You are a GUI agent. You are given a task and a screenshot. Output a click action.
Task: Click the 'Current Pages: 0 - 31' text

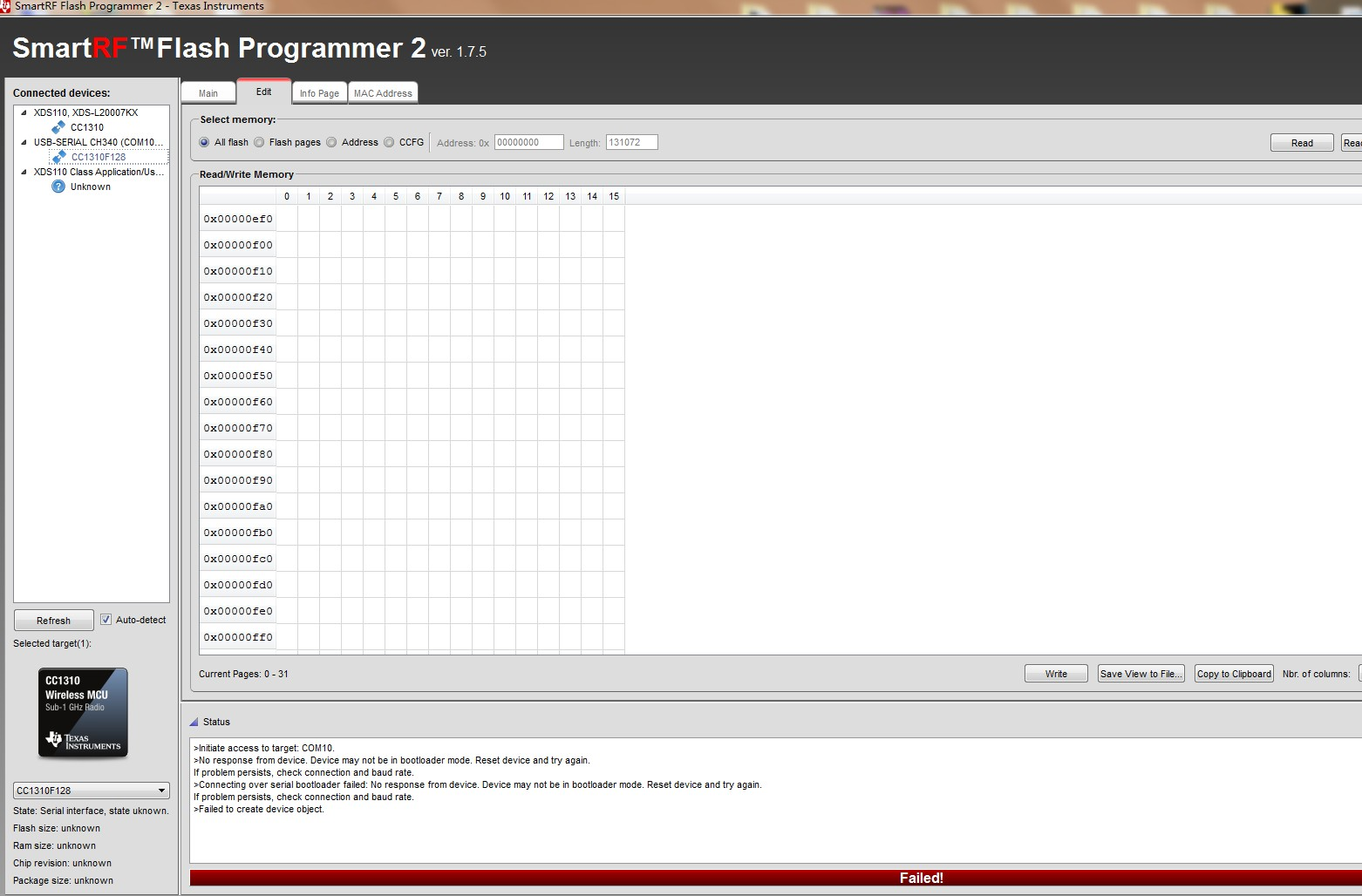[243, 674]
